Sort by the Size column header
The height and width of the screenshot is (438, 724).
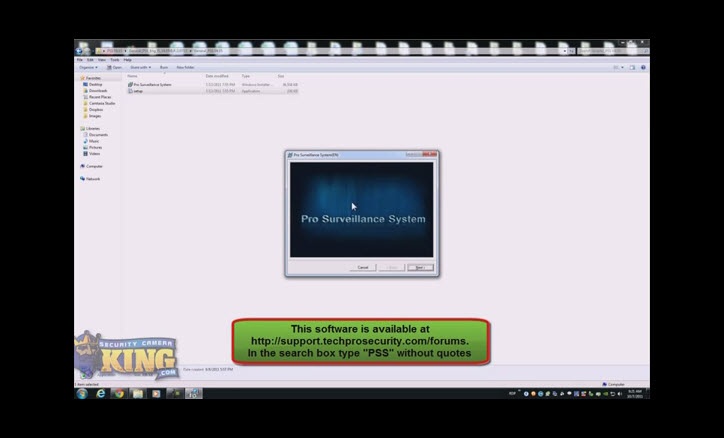click(x=281, y=76)
